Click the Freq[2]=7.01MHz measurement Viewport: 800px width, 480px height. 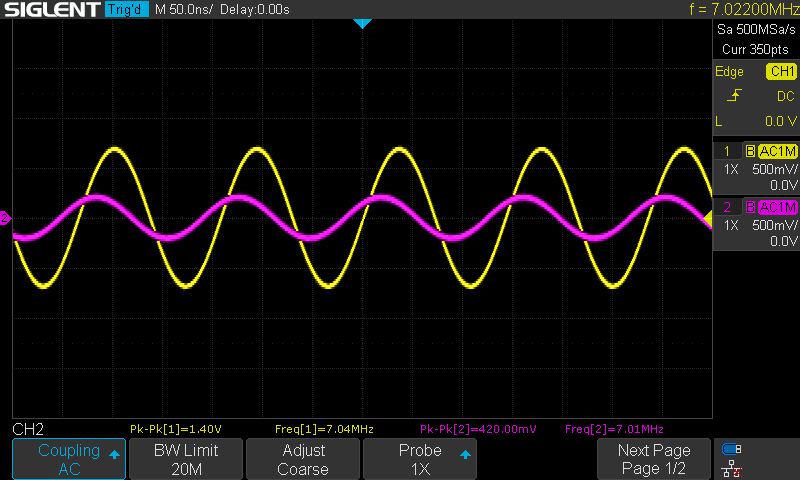(614, 429)
